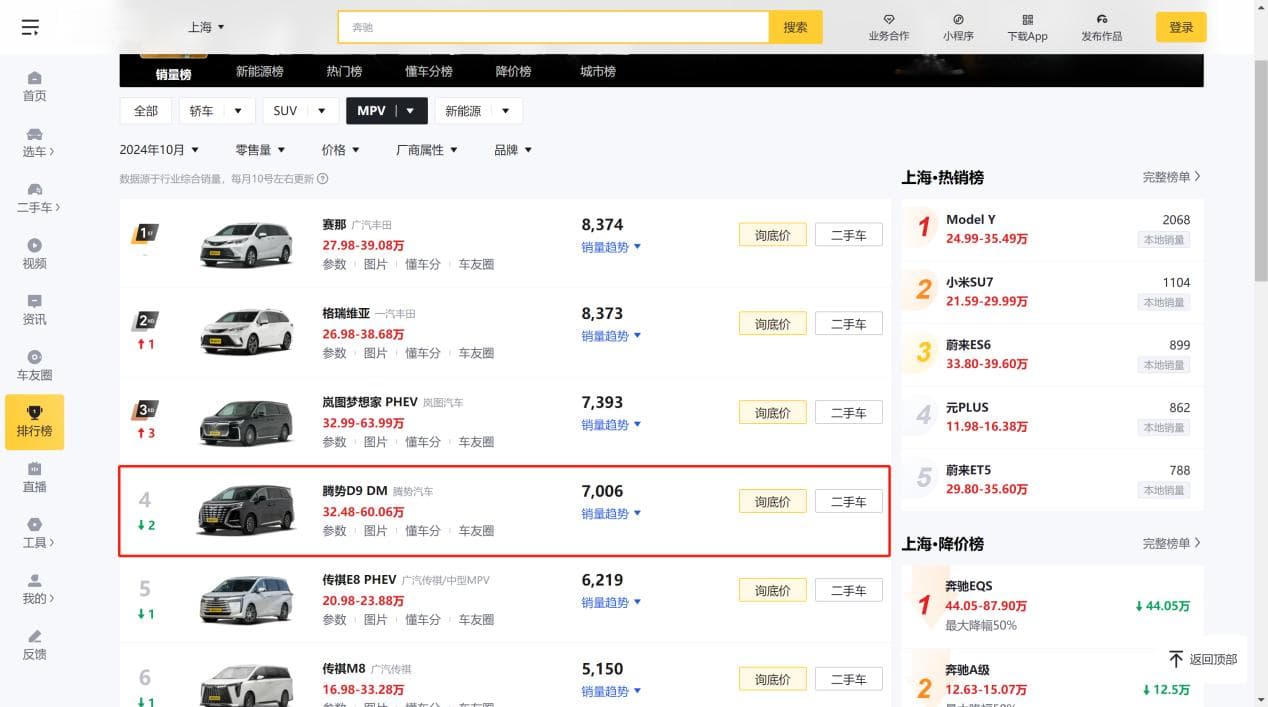Switch to 懂车分榜 tab
Image resolution: width=1268 pixels, height=707 pixels.
[429, 72]
